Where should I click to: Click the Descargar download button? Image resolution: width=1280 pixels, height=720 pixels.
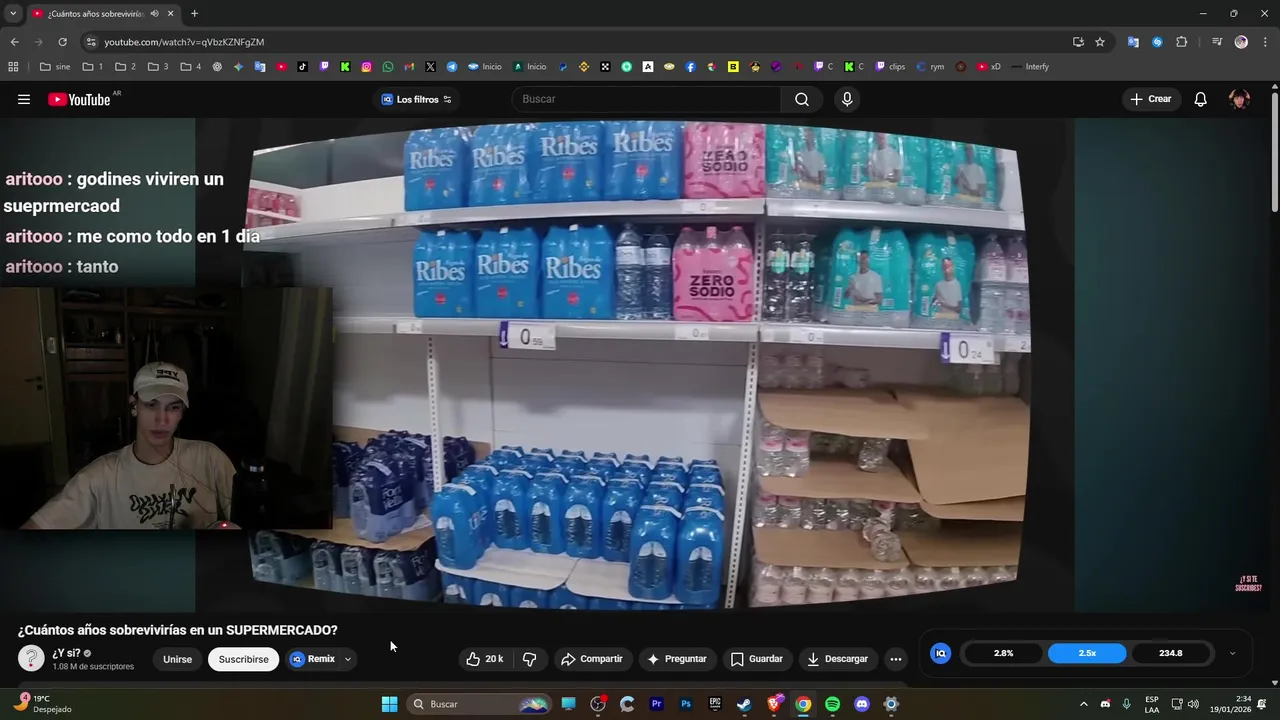pos(838,659)
